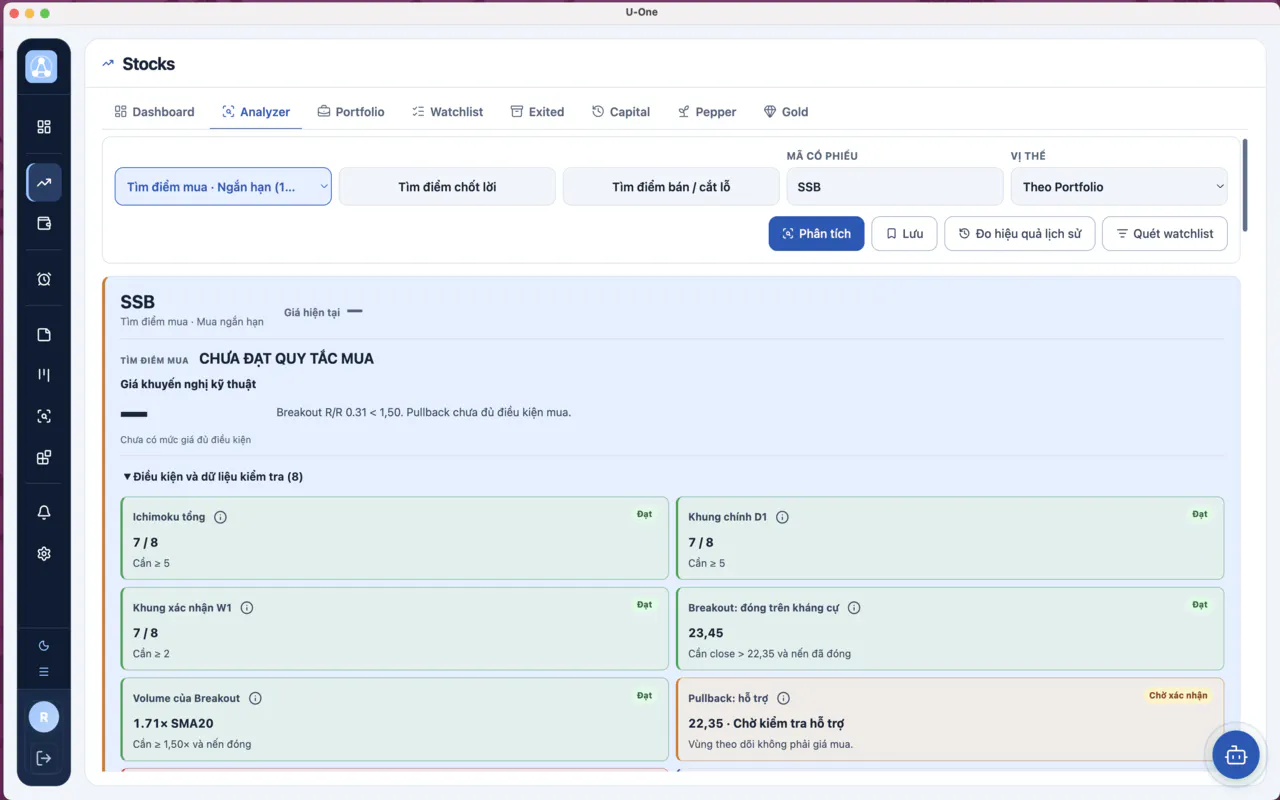Open the Tìm điểm mua · Ngắn hạn dropdown
Screen dimensions: 1280x800
223,186
